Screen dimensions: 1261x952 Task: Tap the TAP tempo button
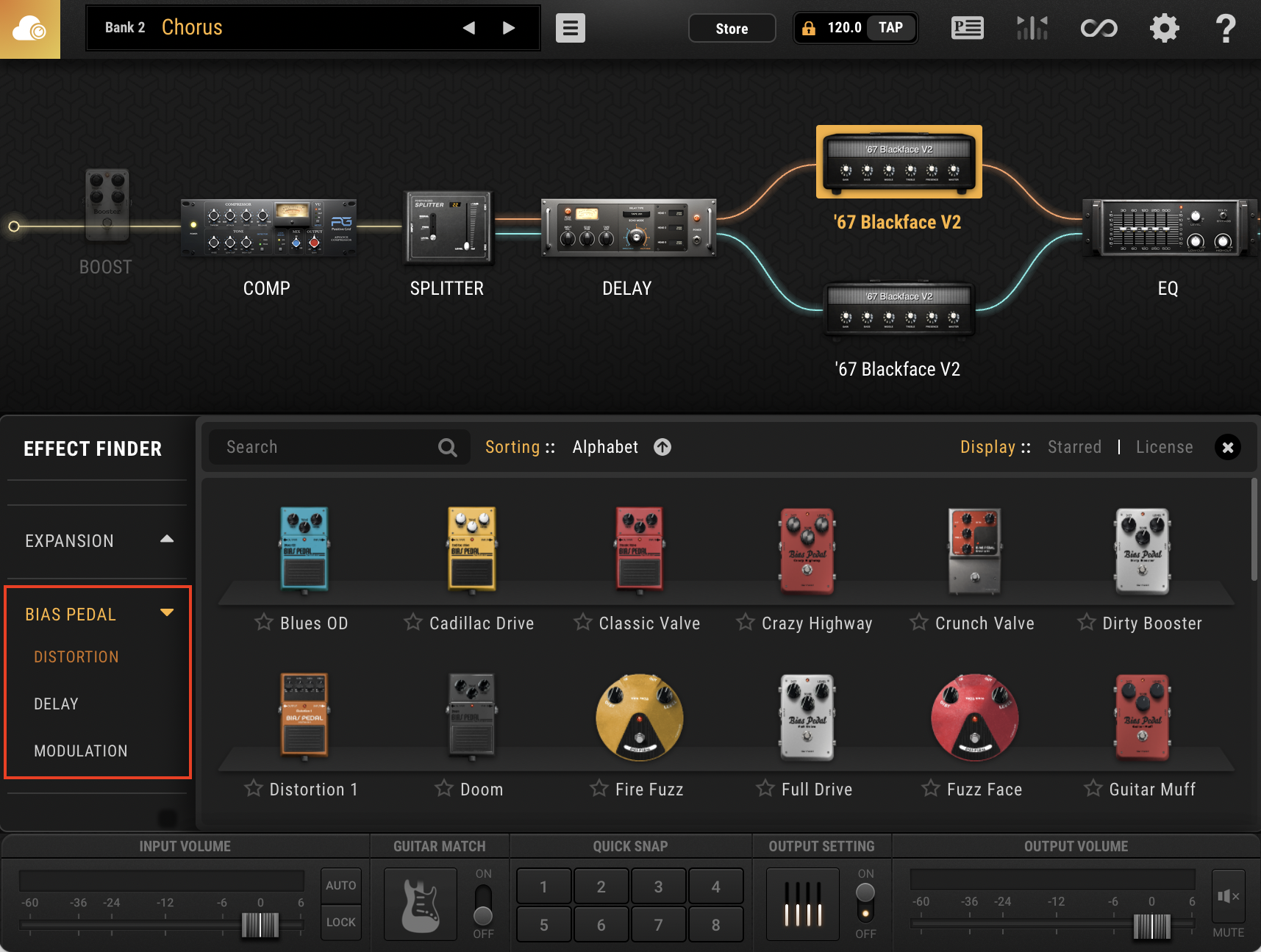pos(890,28)
